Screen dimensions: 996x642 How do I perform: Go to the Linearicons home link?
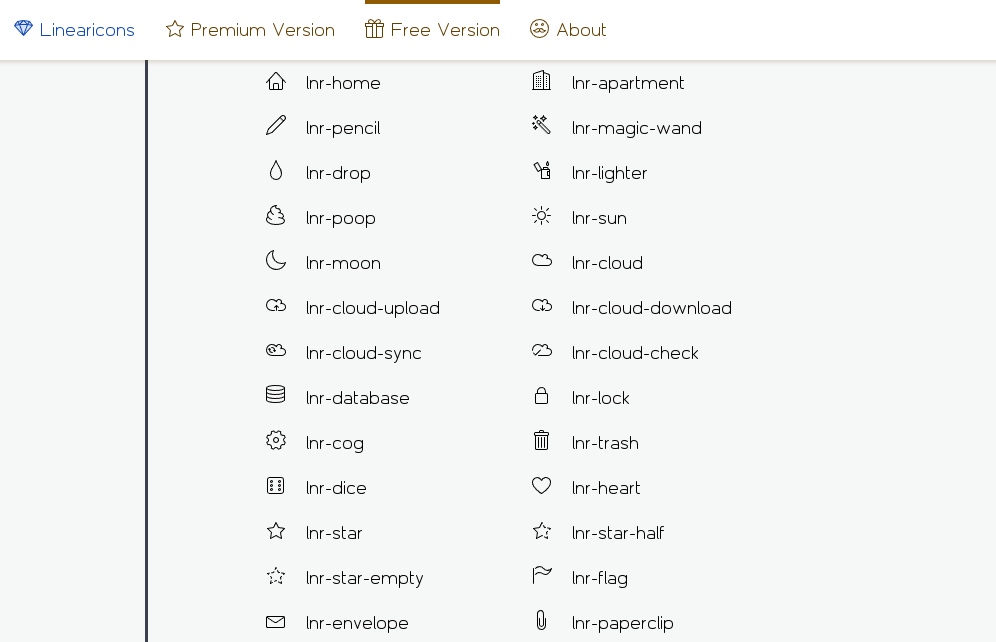point(74,30)
